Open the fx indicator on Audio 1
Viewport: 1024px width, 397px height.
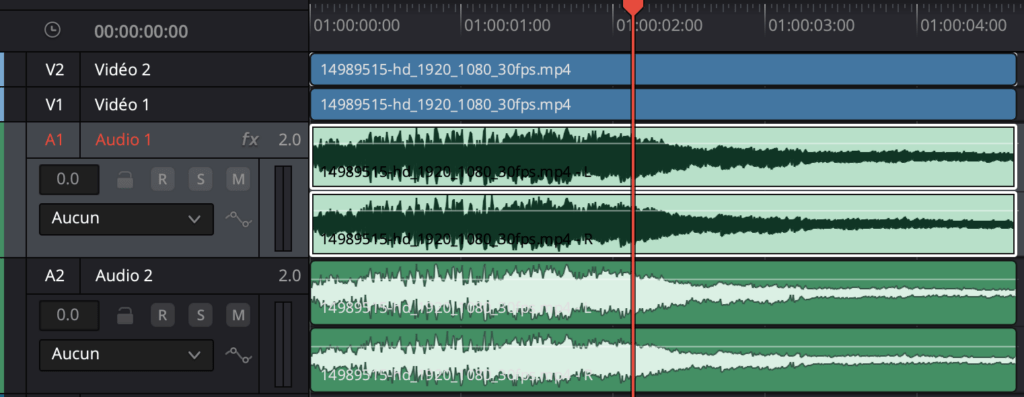click(x=250, y=139)
